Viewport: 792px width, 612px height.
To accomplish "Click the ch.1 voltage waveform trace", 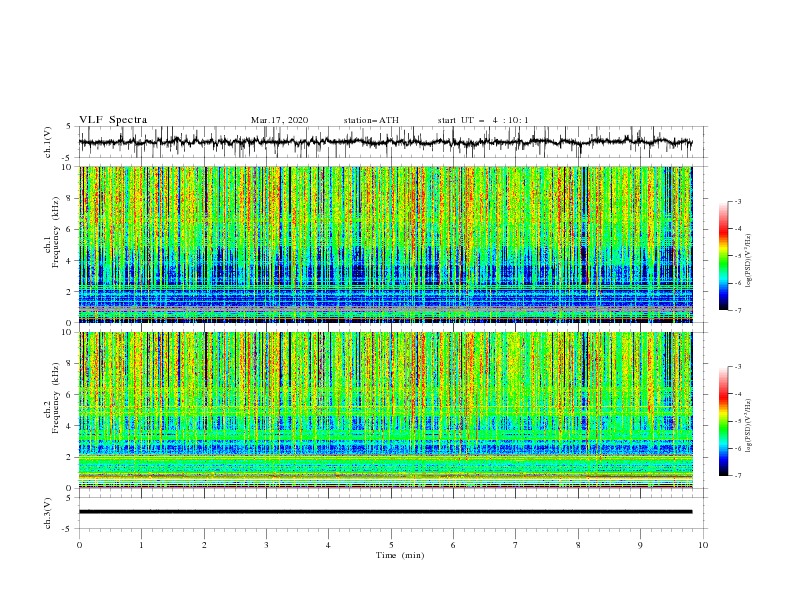I will click(385, 142).
